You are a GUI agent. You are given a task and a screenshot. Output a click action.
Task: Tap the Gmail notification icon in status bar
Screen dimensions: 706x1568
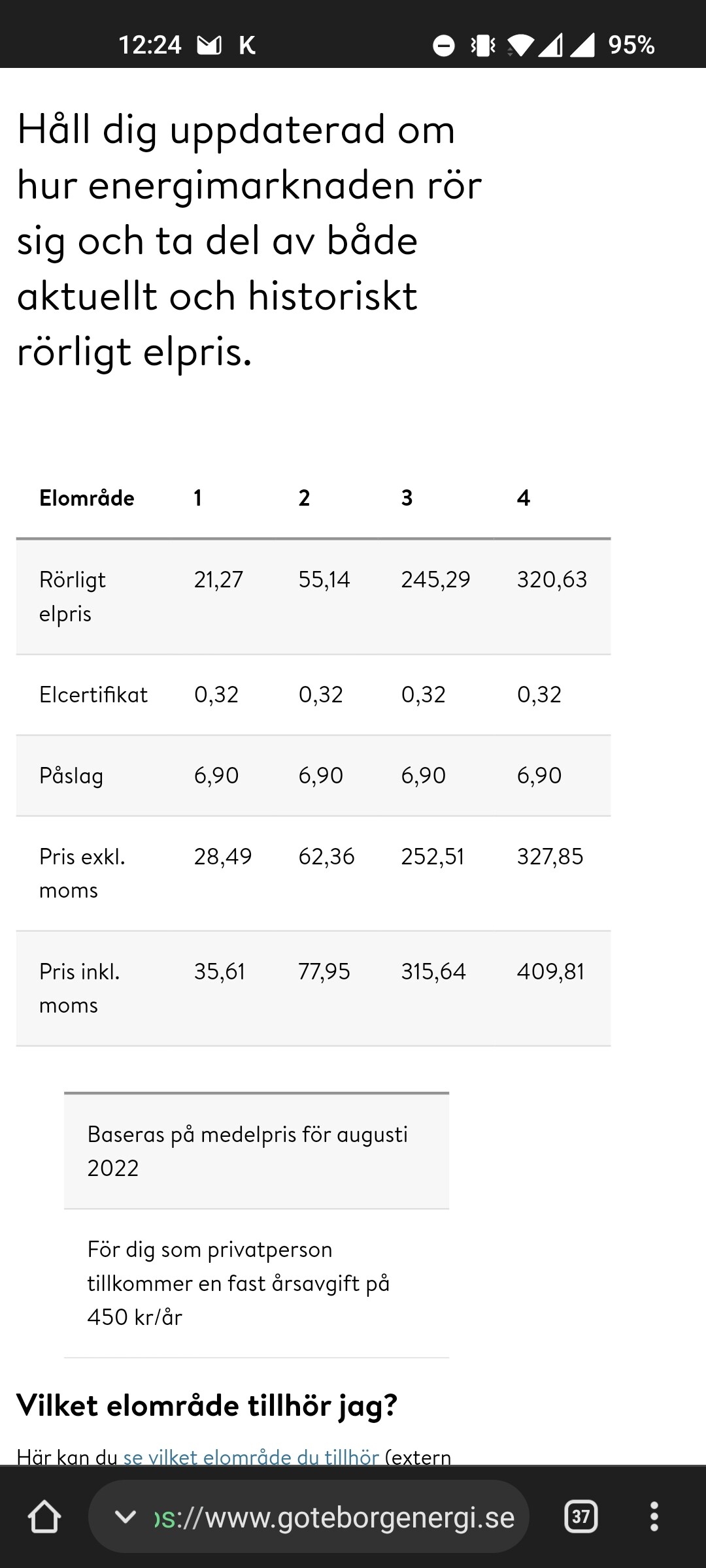point(209,45)
